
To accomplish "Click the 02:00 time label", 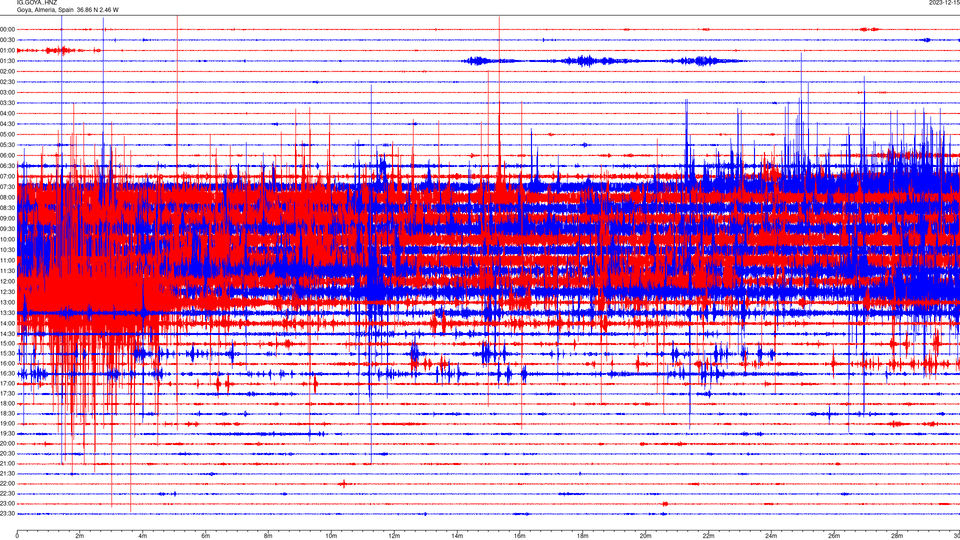I will coord(8,71).
